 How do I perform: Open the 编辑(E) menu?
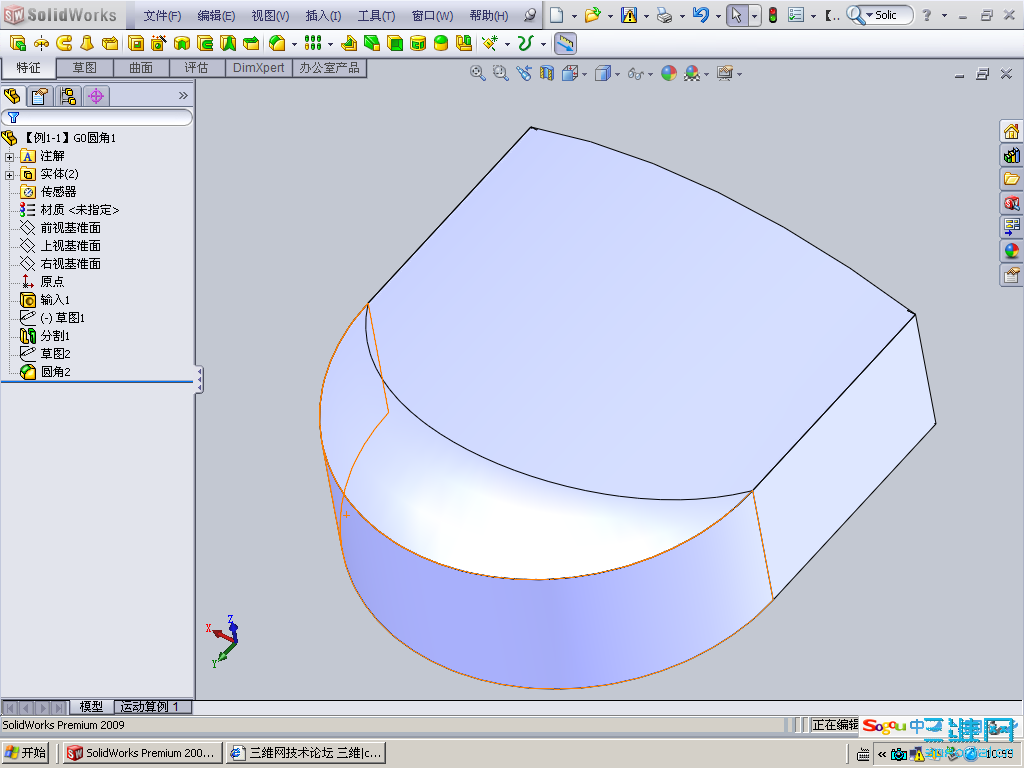point(216,16)
